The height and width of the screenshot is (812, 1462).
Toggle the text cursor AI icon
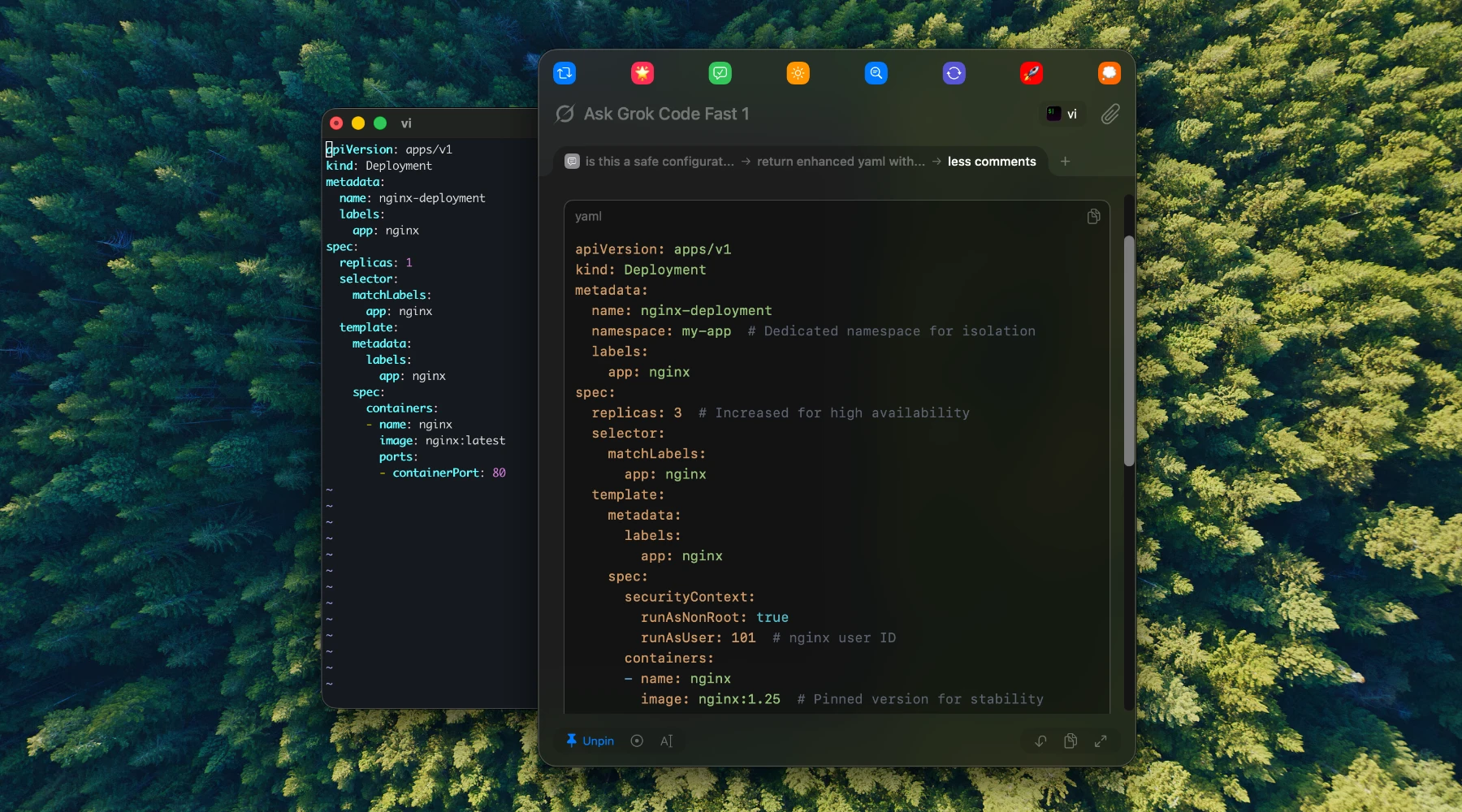coord(666,741)
